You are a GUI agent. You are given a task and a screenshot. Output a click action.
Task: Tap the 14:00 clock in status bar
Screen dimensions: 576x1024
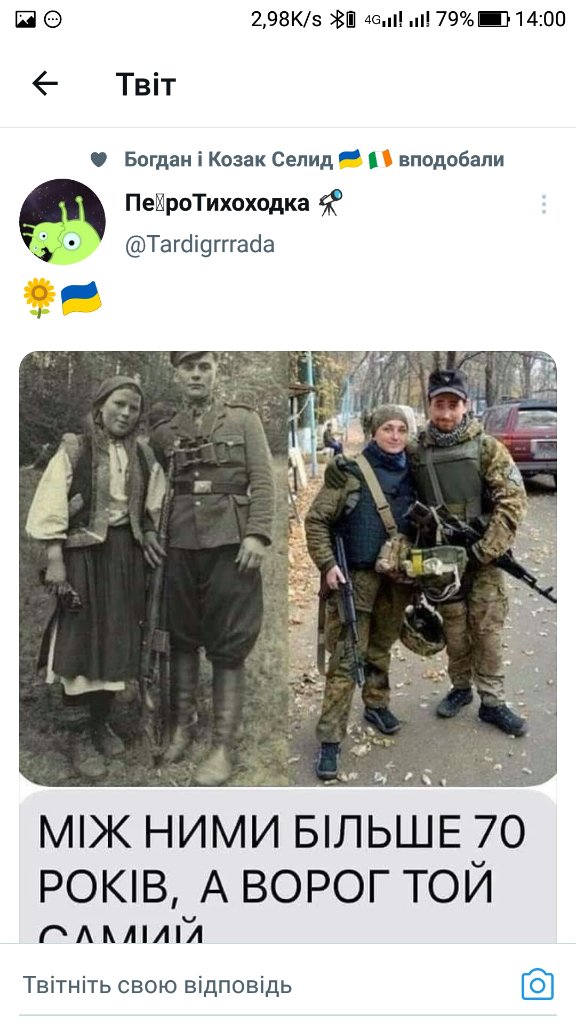pos(540,19)
